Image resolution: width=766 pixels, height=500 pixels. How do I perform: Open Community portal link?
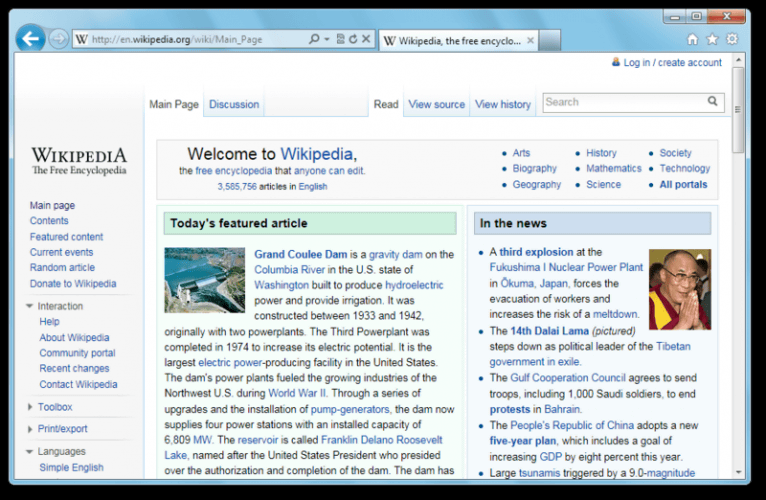pyautogui.click(x=77, y=353)
